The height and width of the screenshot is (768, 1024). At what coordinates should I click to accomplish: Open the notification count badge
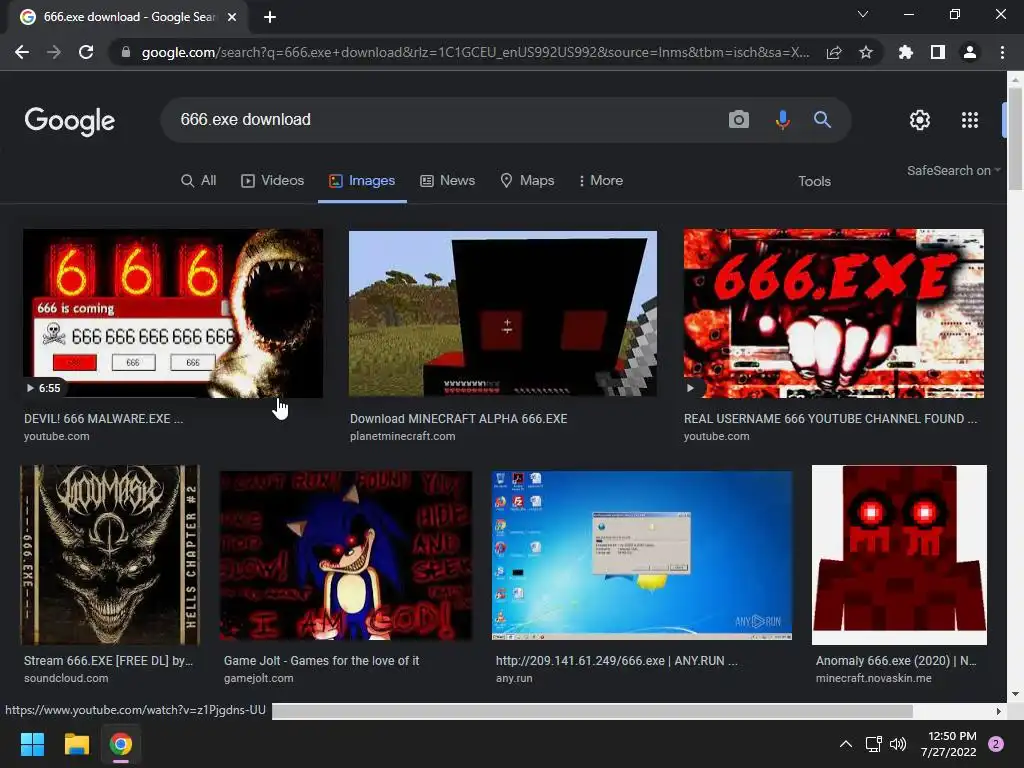tap(996, 744)
